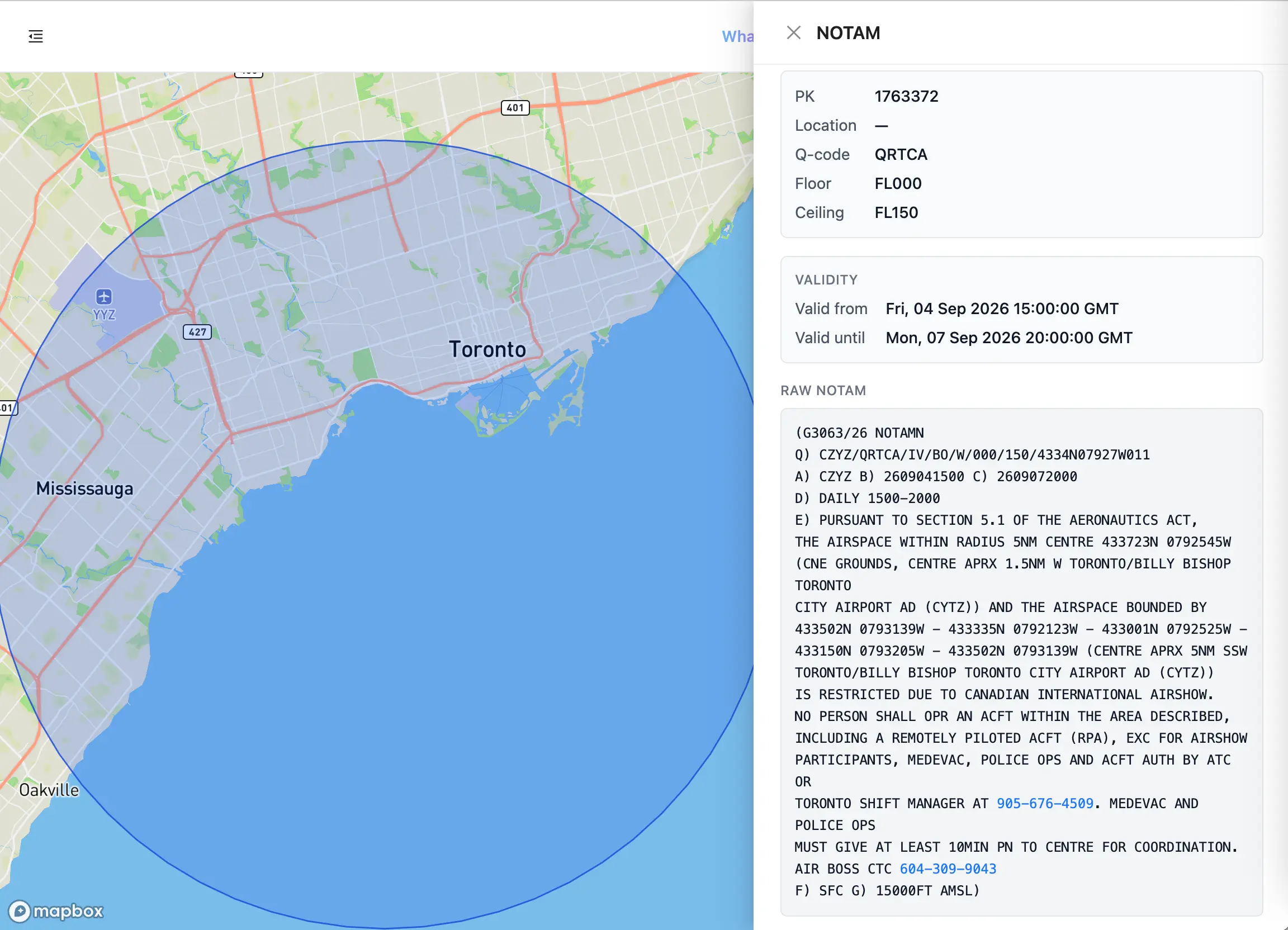Select the G3063/26 NOTAMN line
The image size is (1288, 930).
pos(859,433)
